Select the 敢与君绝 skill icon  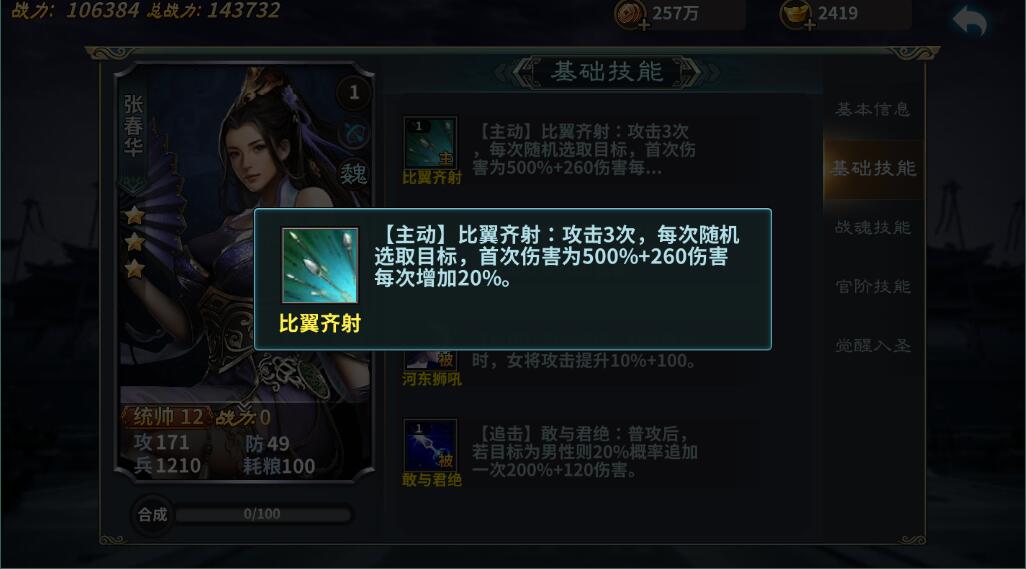point(430,445)
